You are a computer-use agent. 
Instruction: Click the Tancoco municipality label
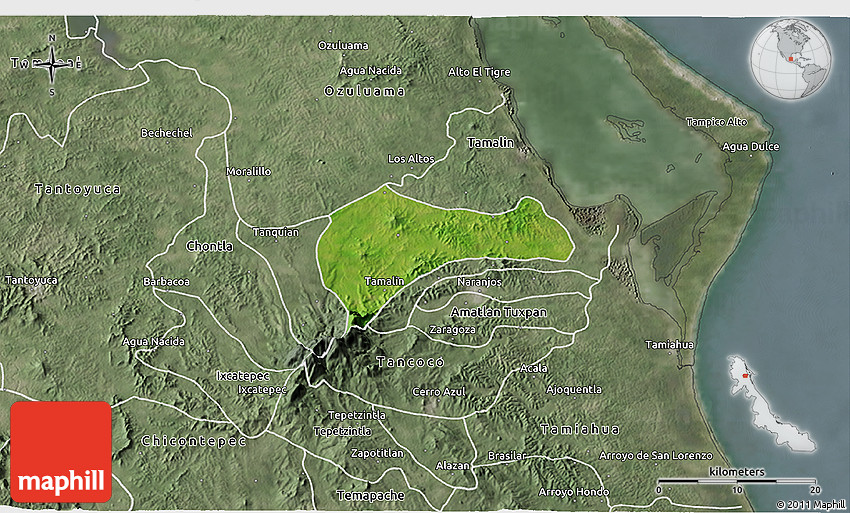[409, 360]
